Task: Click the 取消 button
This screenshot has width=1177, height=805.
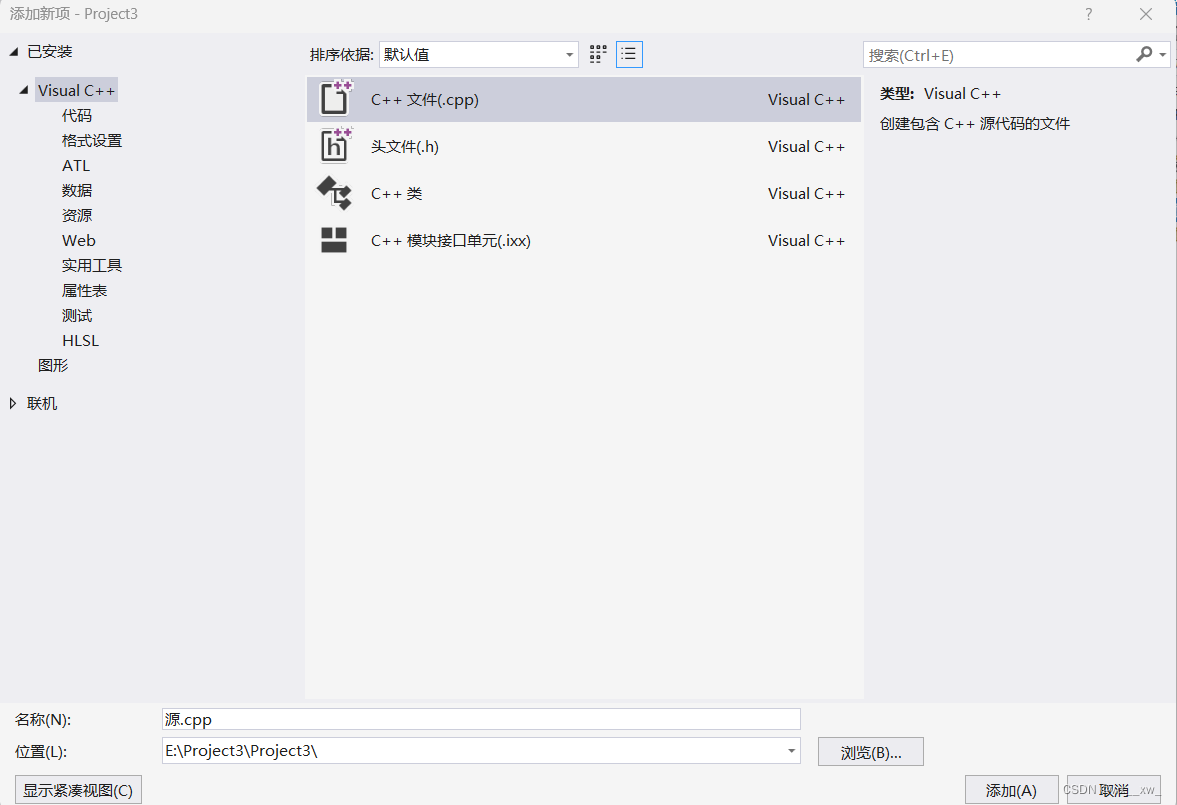Action: (x=1114, y=790)
